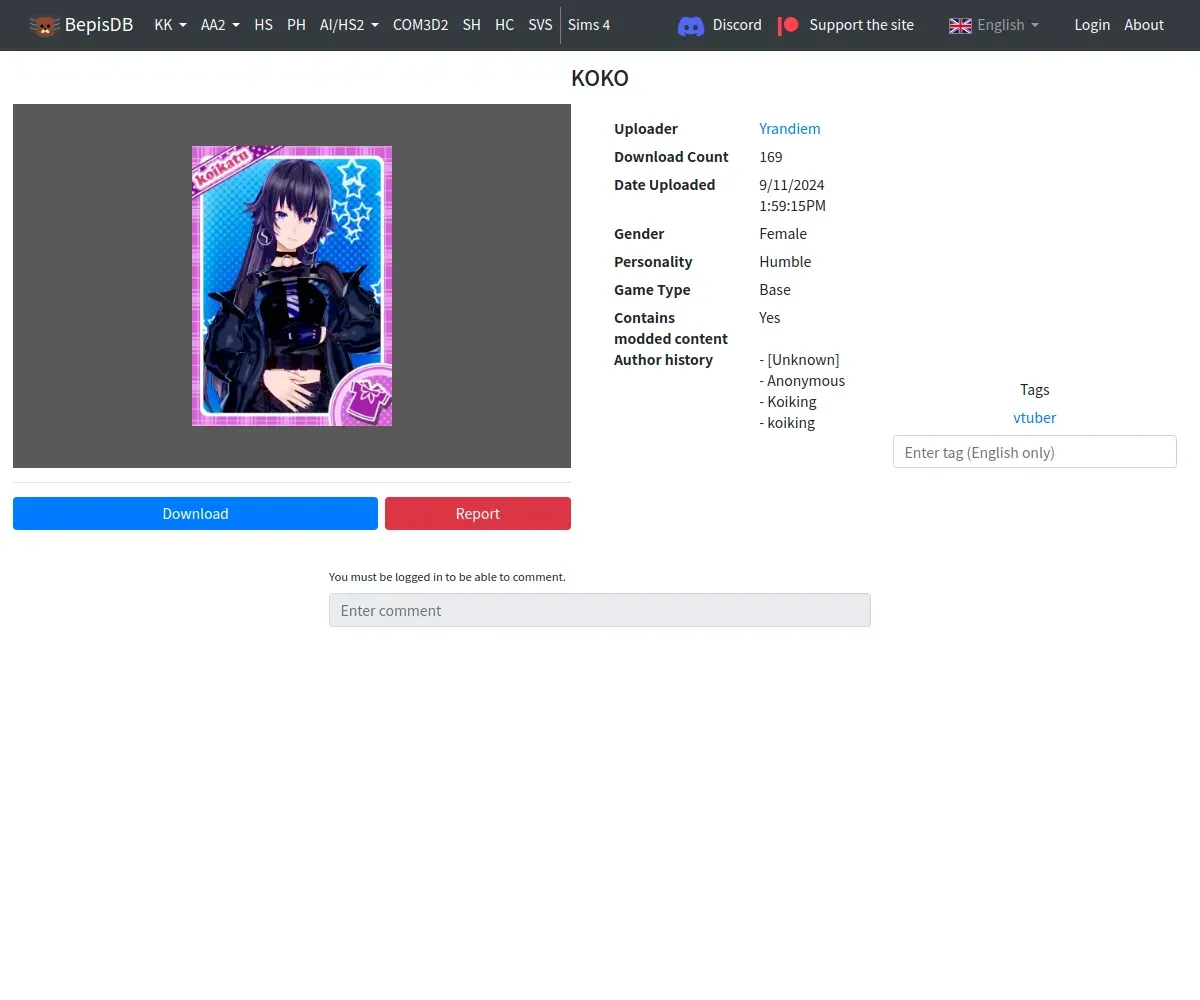Click the KOKO page title
The height and width of the screenshot is (1000, 1200).
[x=600, y=79]
